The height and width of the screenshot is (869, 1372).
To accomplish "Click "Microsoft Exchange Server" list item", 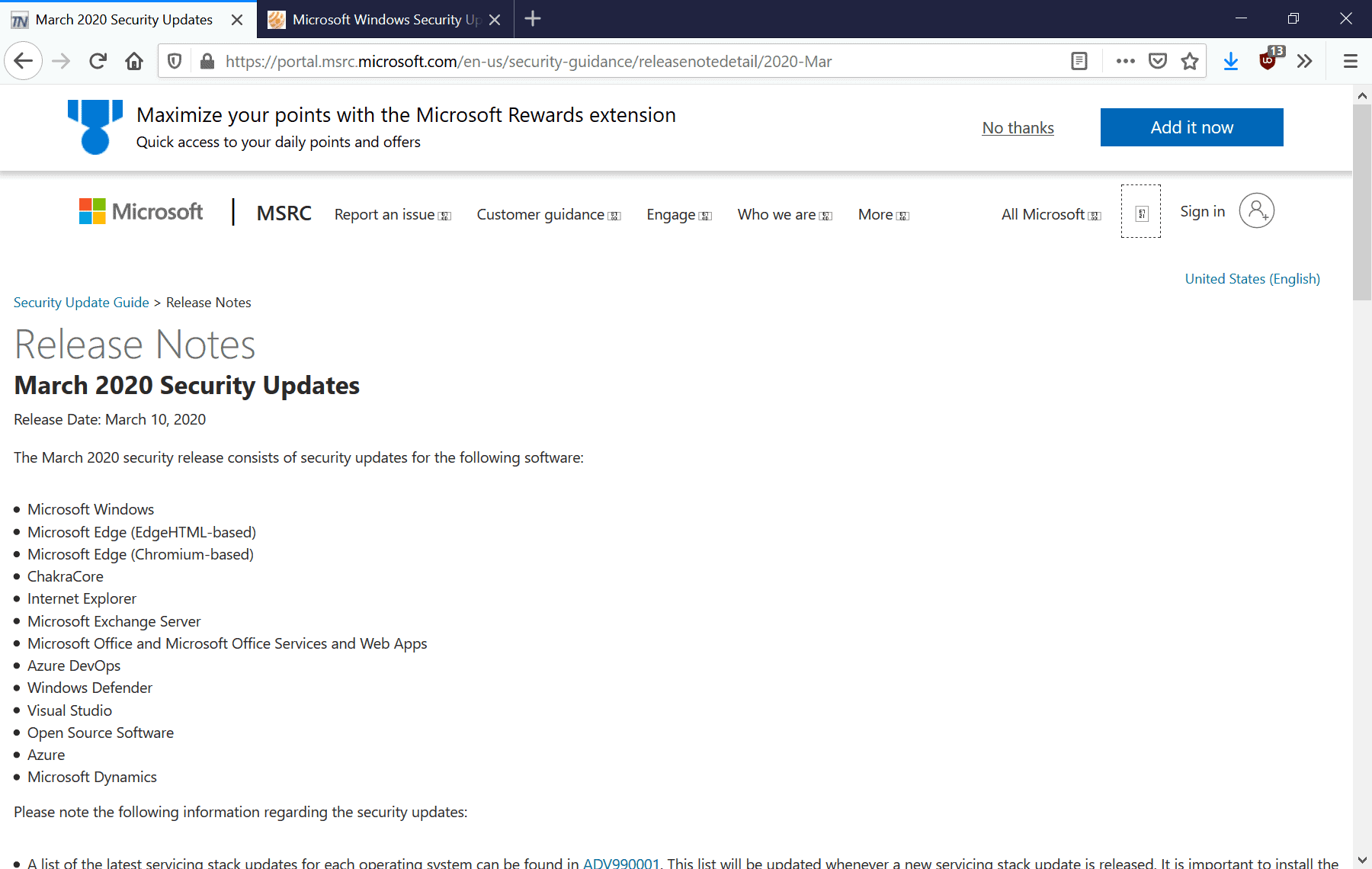I will tap(114, 621).
